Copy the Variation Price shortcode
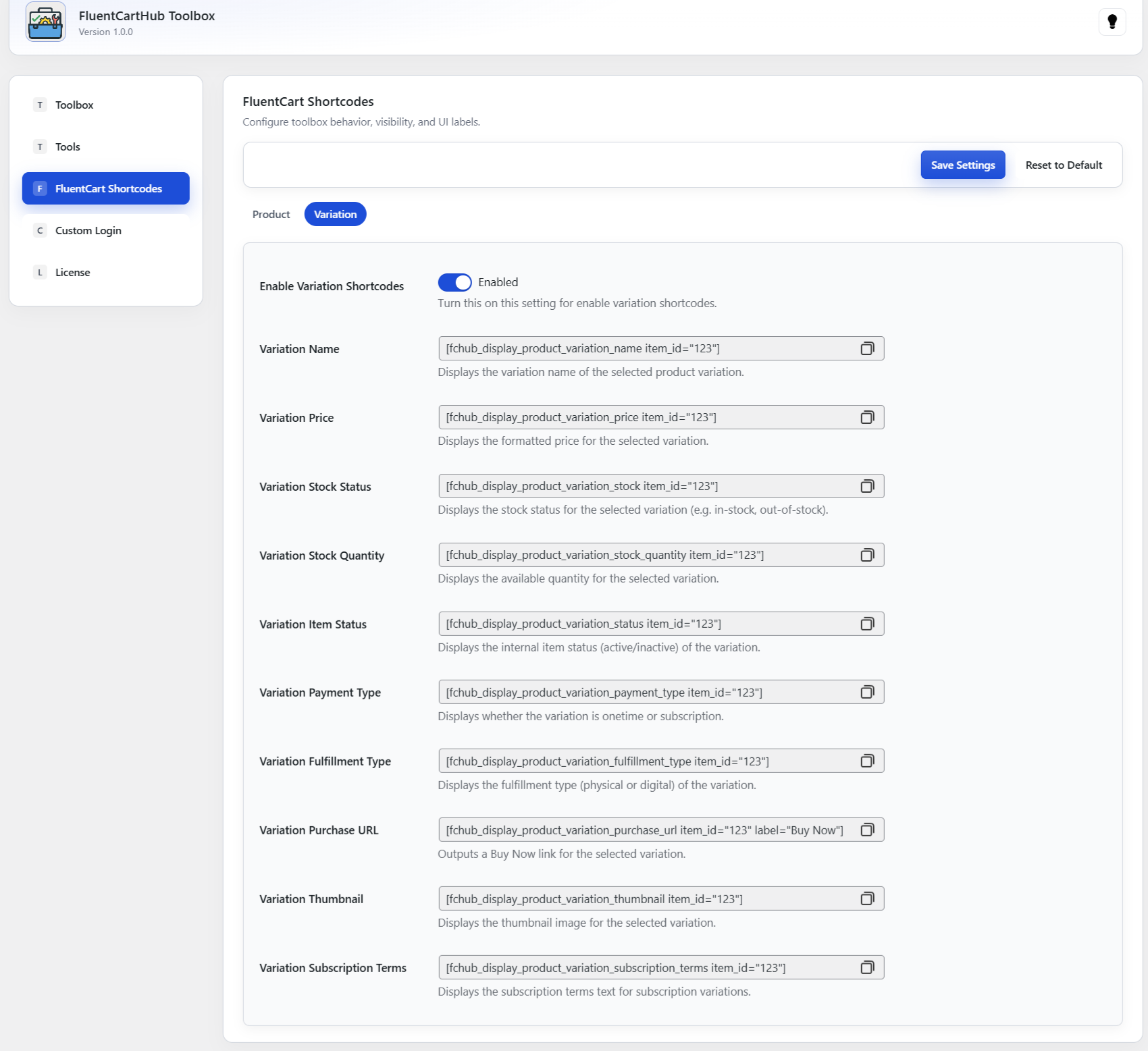The image size is (1148, 1051). [x=867, y=417]
